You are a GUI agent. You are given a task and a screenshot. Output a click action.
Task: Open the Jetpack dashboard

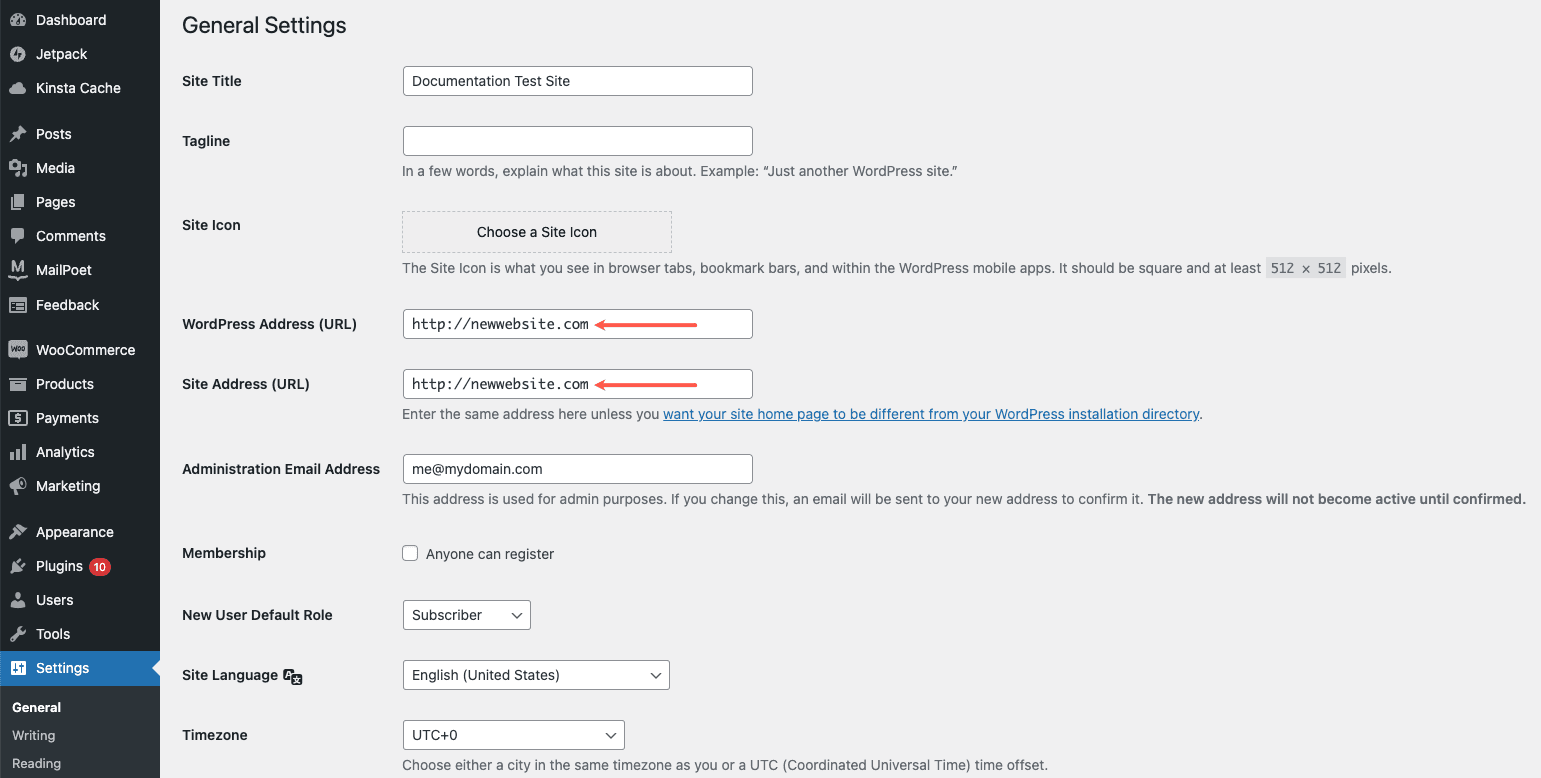coord(60,53)
